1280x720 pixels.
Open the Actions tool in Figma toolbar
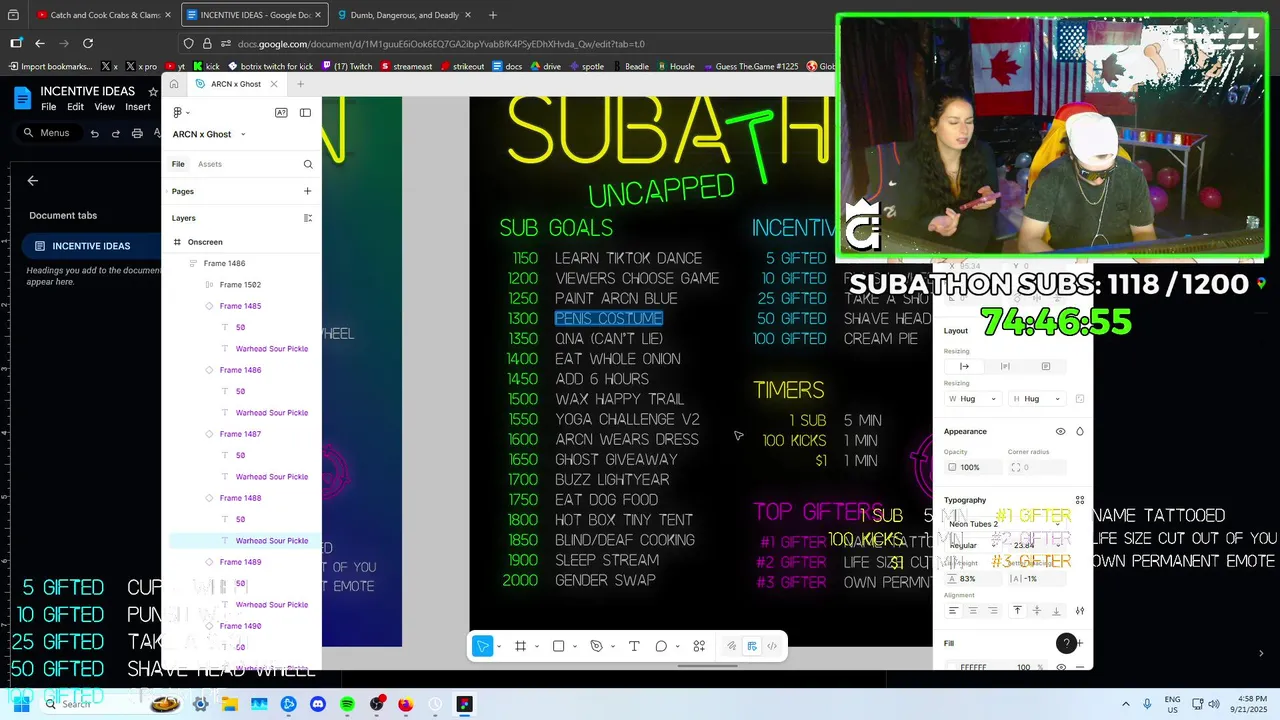pos(699,646)
